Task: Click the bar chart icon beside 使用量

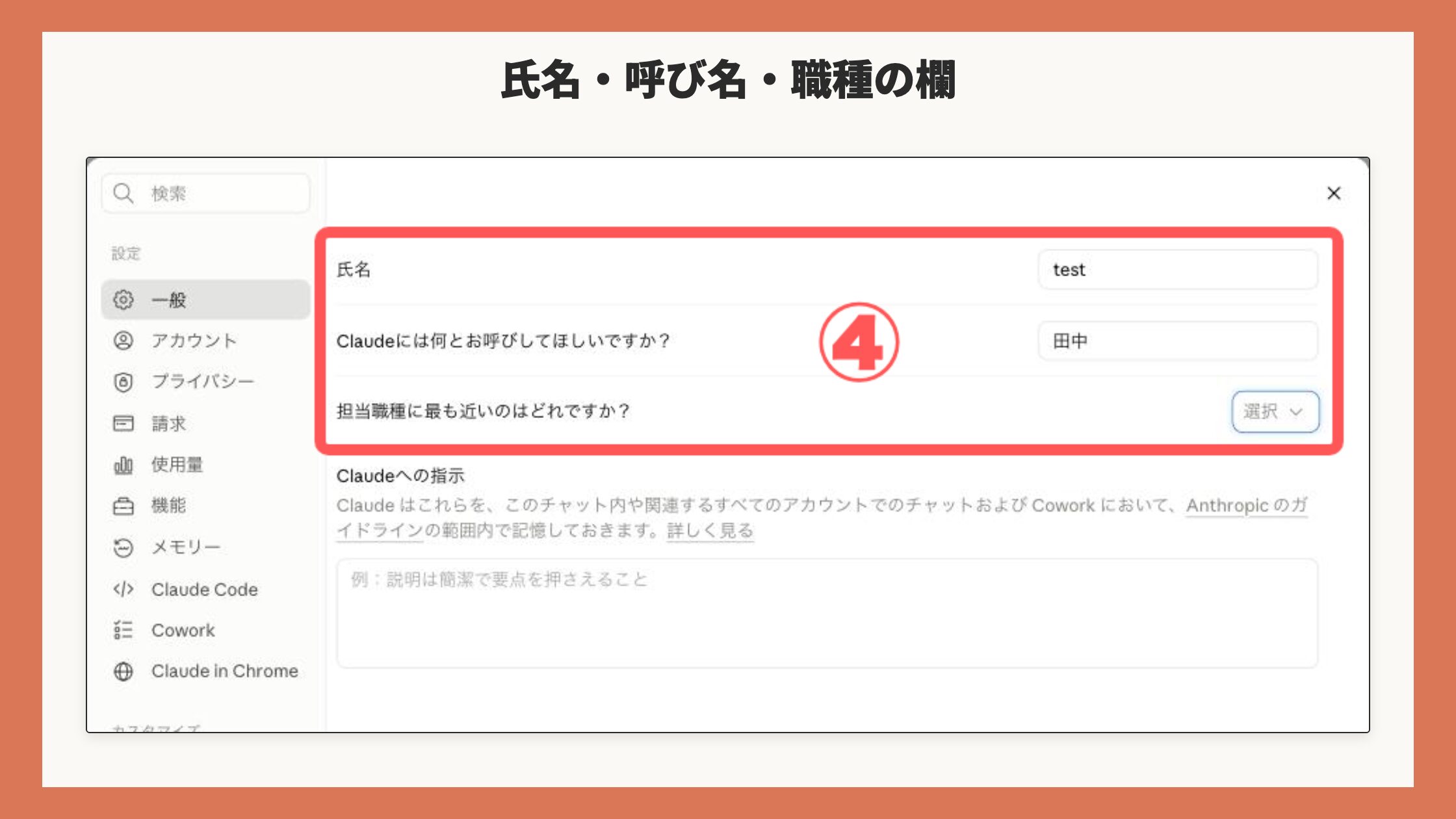Action: pyautogui.click(x=123, y=465)
